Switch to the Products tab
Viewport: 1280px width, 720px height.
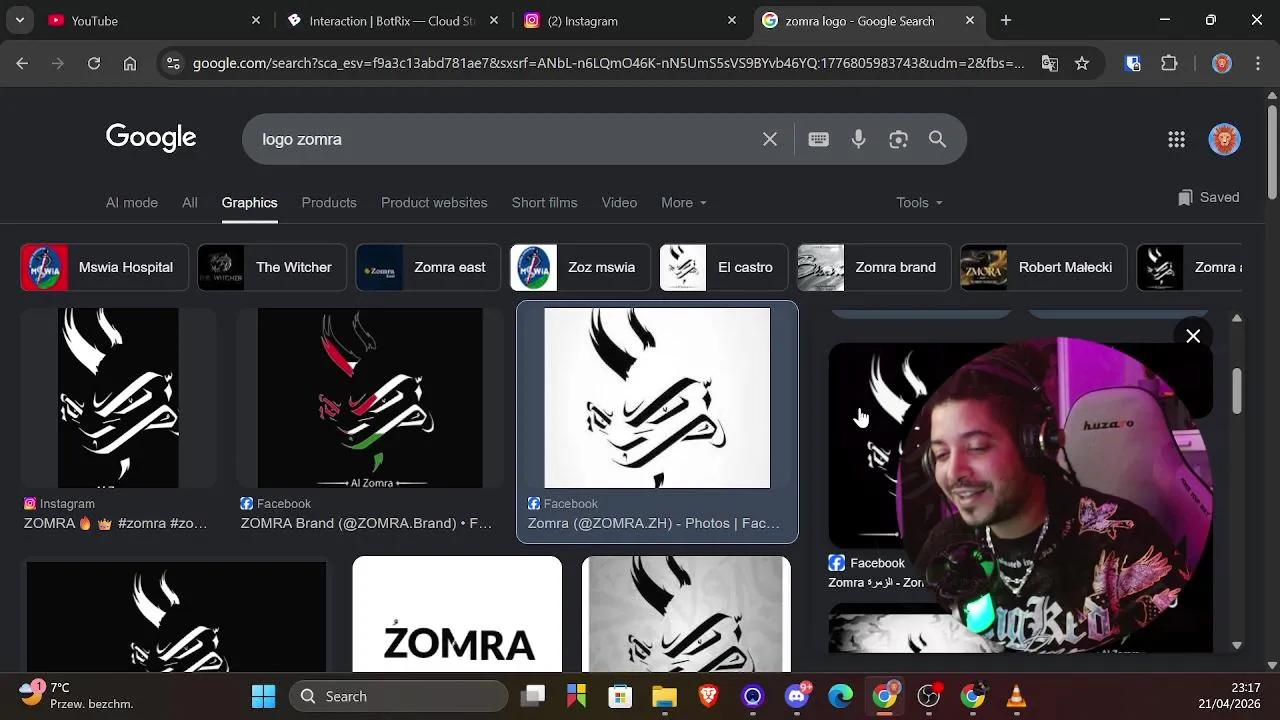(x=329, y=202)
